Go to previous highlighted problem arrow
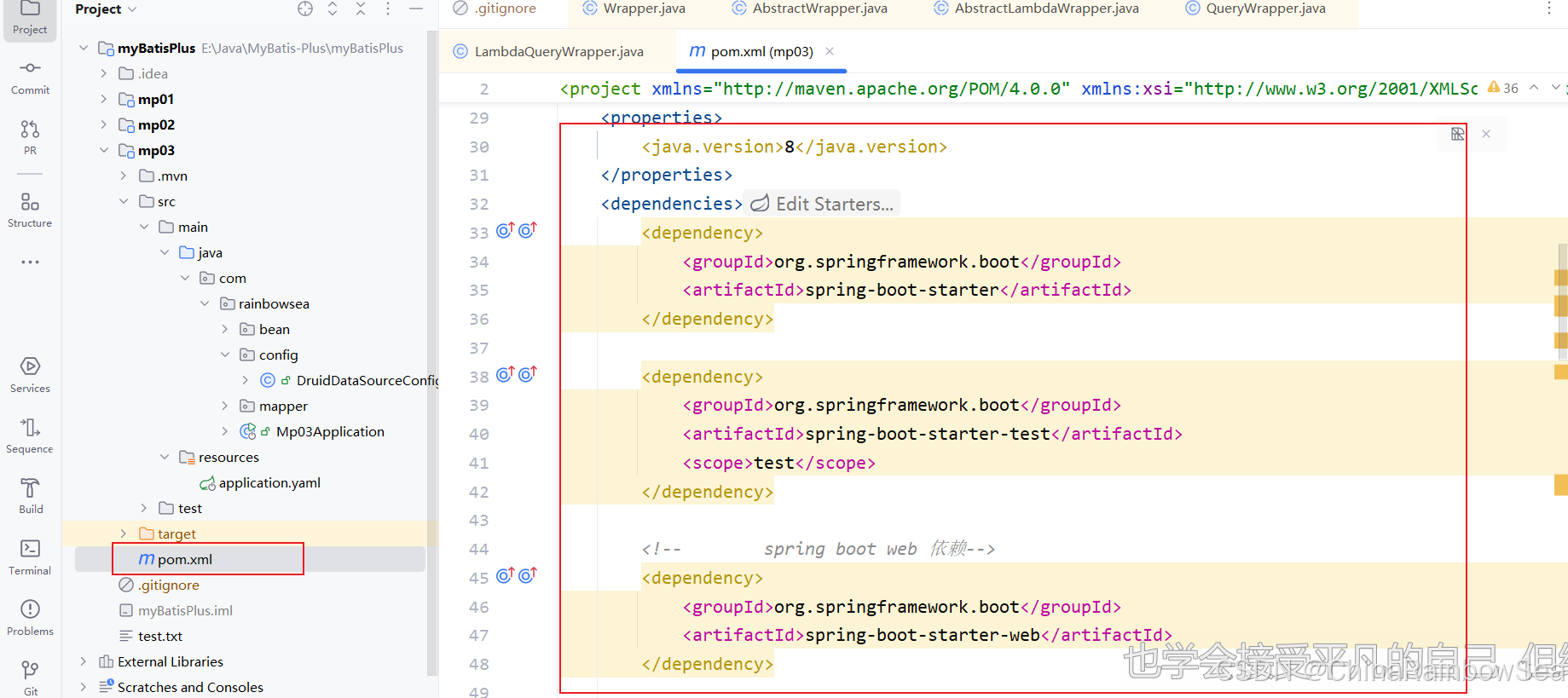The width and height of the screenshot is (1568, 698). pyautogui.click(x=1534, y=88)
